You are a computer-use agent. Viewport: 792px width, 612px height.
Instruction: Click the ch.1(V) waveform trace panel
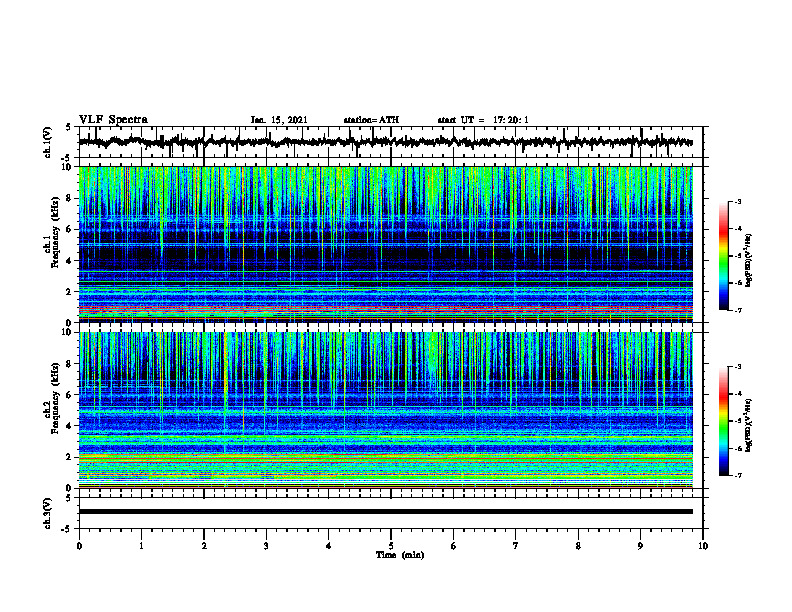[391, 142]
